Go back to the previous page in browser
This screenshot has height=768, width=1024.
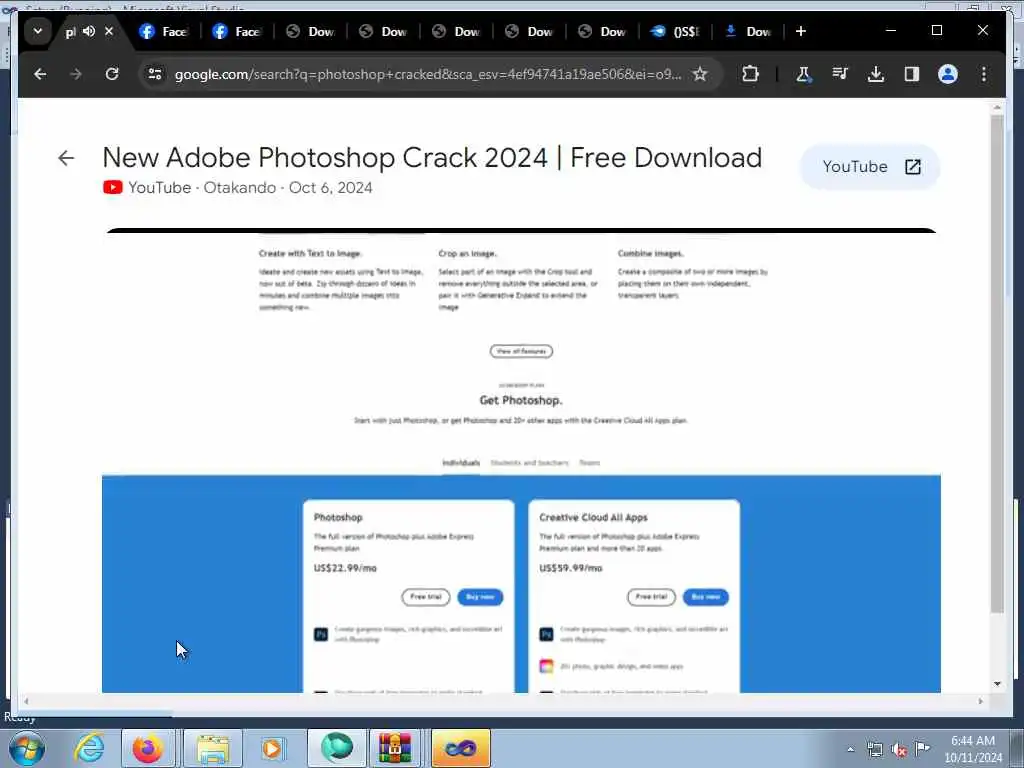(x=40, y=74)
